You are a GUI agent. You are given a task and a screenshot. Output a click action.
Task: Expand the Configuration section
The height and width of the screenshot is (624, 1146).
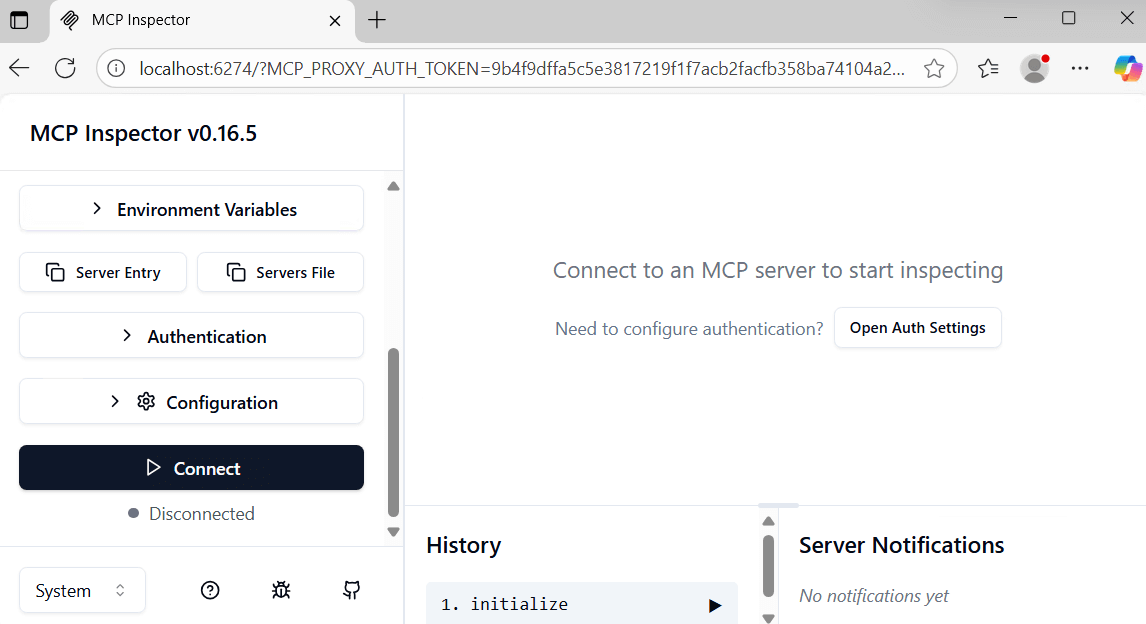point(191,402)
